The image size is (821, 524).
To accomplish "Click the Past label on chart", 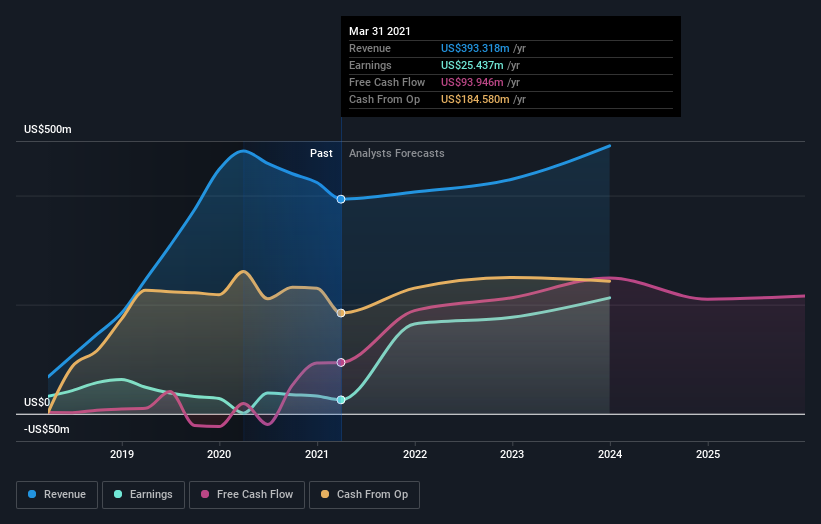I will [321, 153].
